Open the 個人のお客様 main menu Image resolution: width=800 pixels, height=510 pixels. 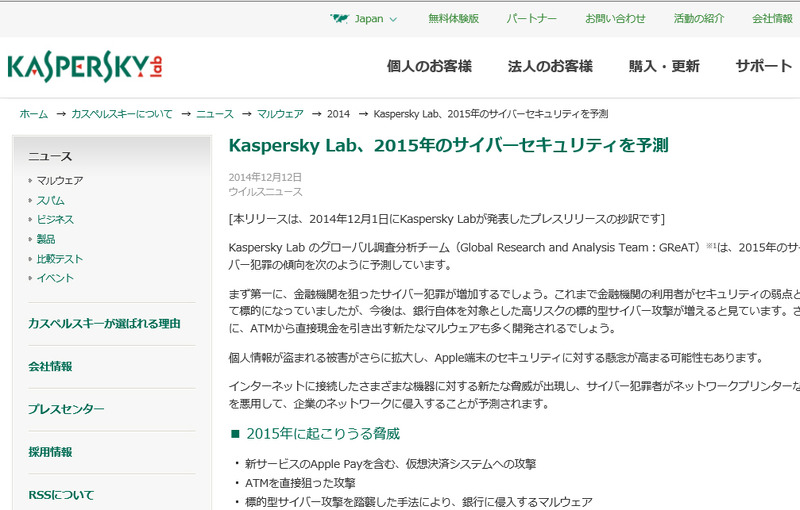(429, 67)
